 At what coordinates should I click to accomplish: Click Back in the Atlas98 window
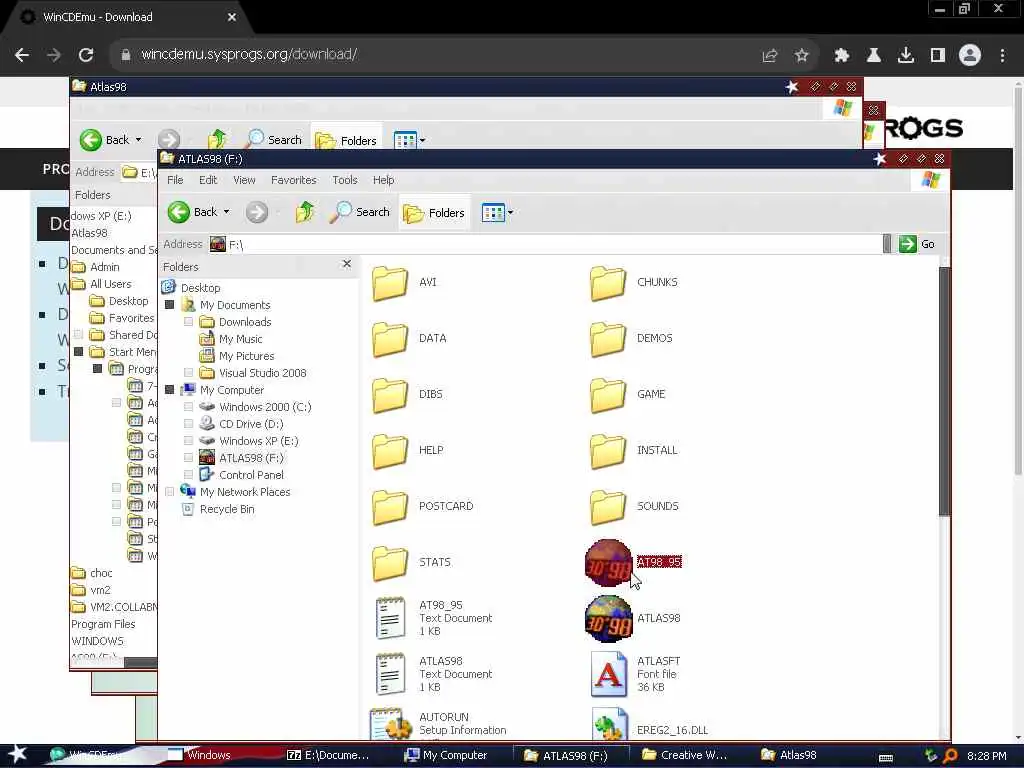click(104, 140)
